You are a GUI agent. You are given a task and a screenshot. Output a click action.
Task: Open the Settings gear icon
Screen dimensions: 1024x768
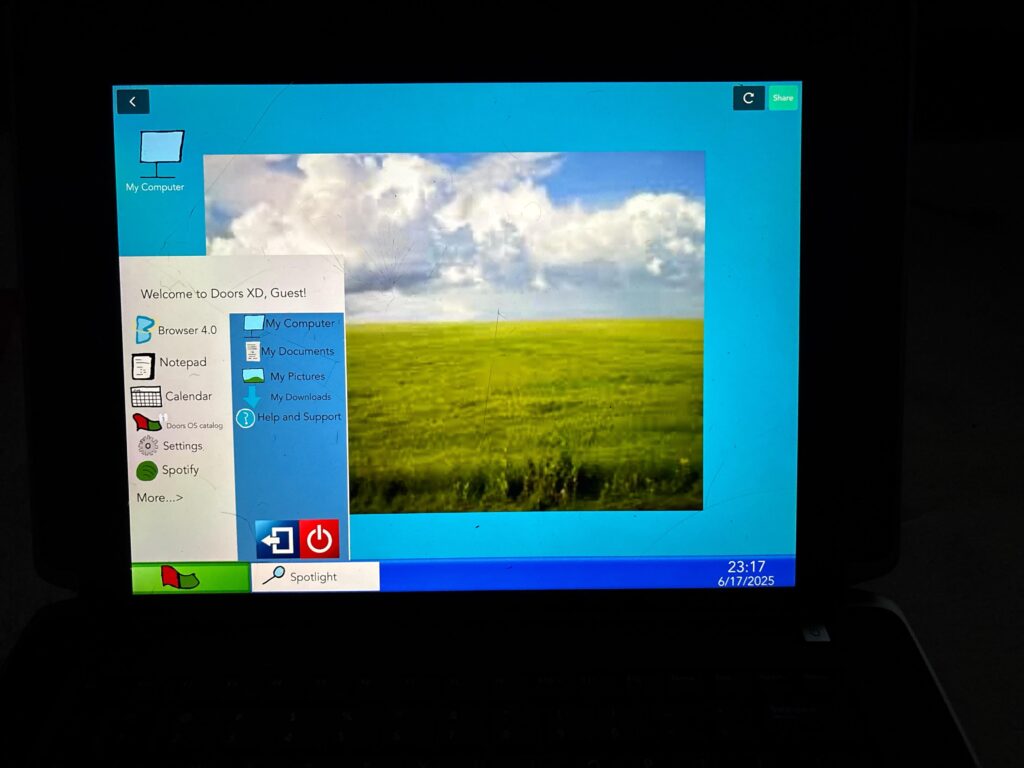(148, 445)
